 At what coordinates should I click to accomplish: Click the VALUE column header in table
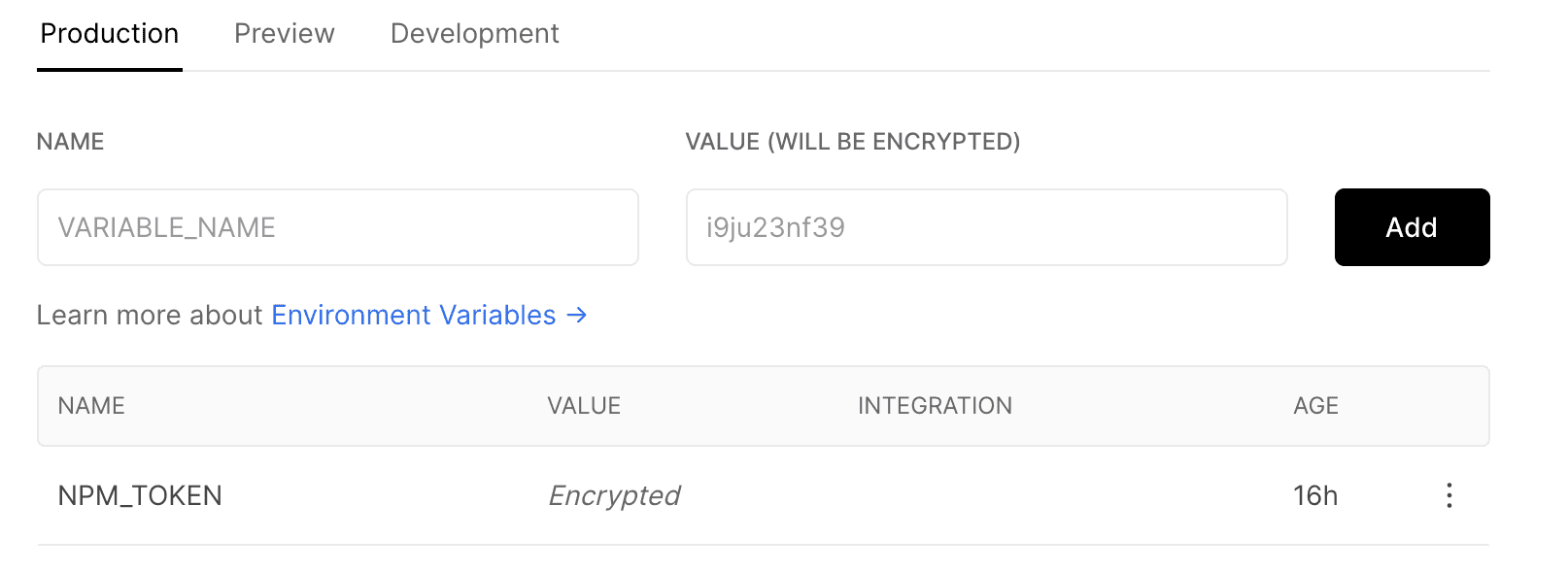tap(584, 406)
